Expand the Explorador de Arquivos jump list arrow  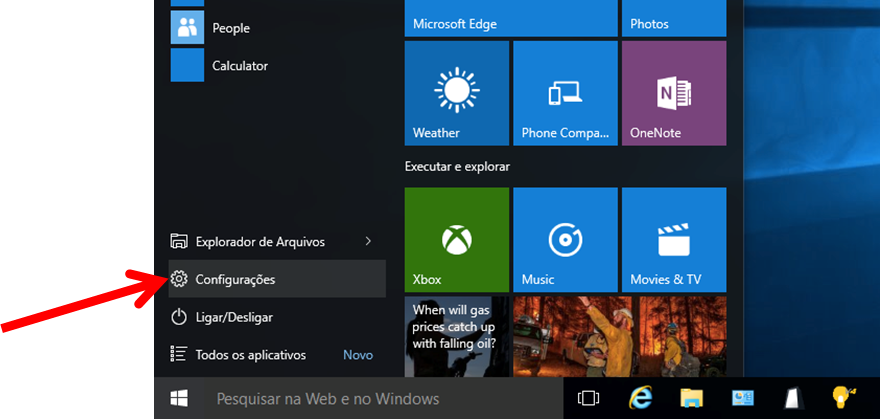pos(368,241)
